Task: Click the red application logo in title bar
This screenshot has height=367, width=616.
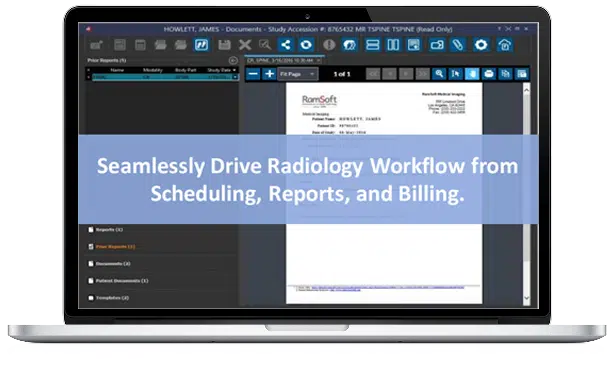Action: click(x=88, y=29)
